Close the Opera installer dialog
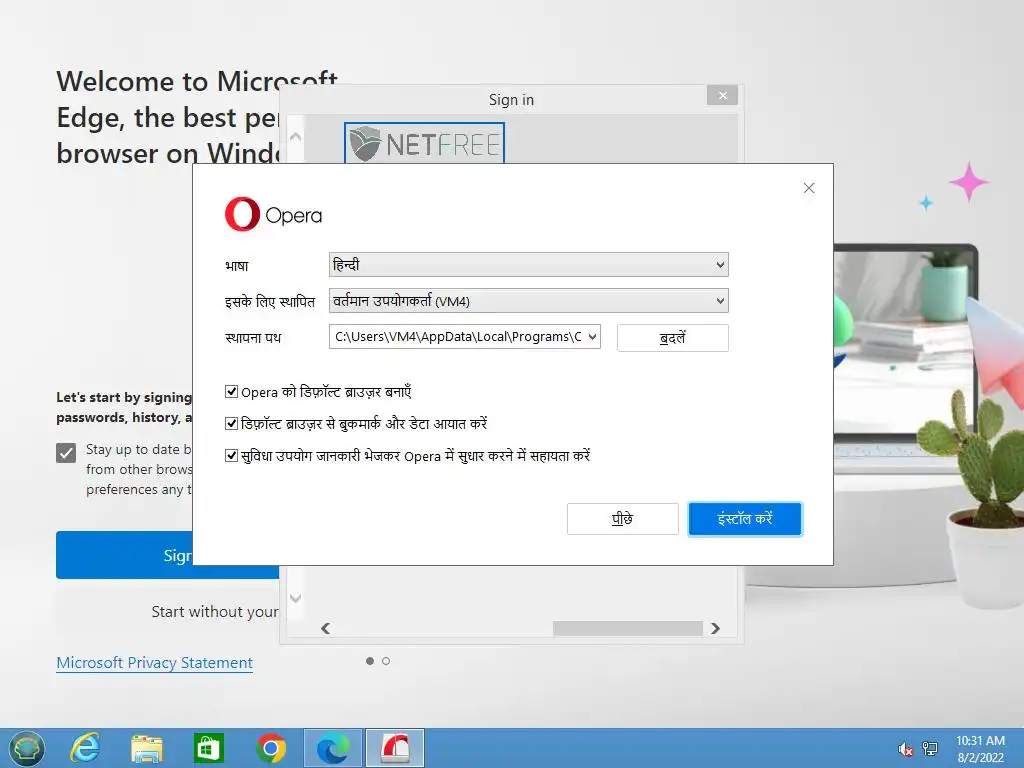 tap(808, 188)
